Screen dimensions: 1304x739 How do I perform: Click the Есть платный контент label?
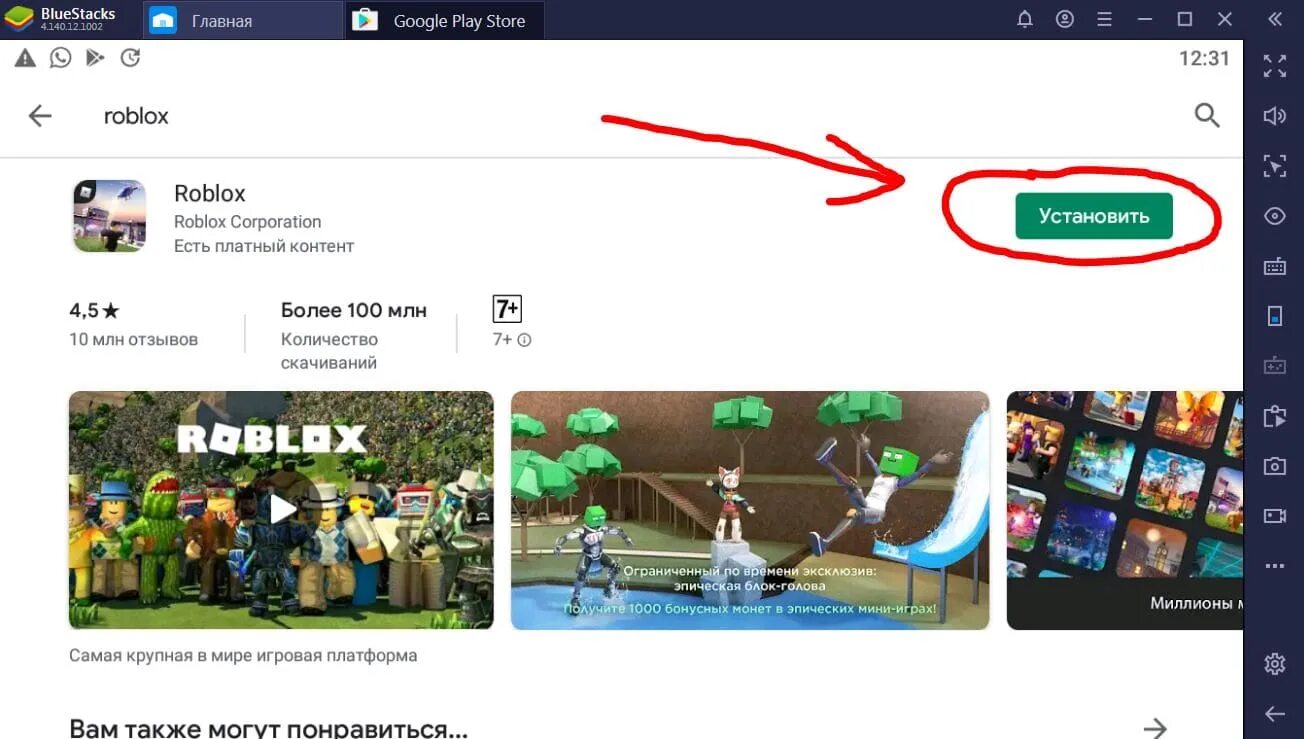coord(264,246)
